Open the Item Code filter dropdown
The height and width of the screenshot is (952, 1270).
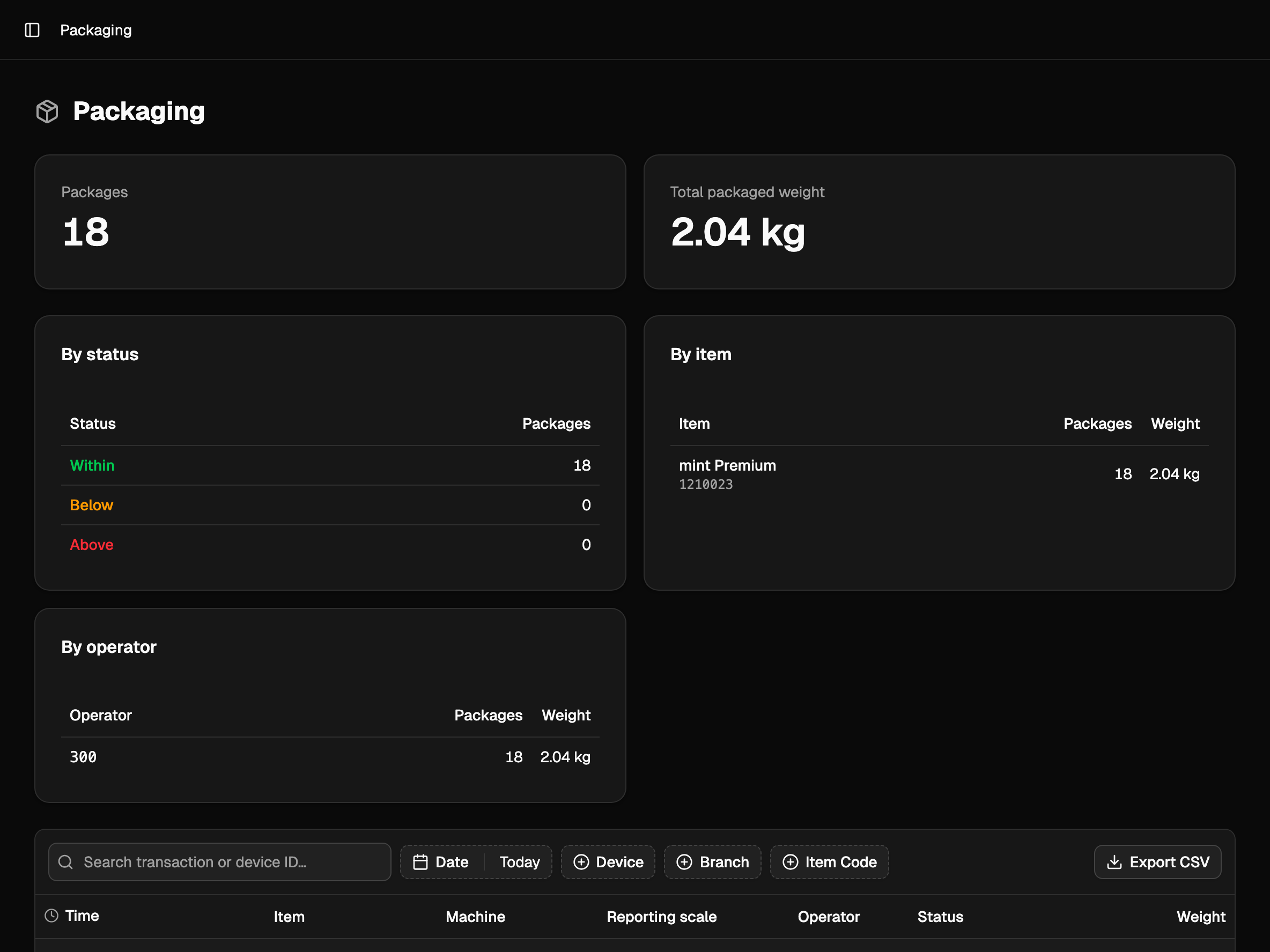829,862
